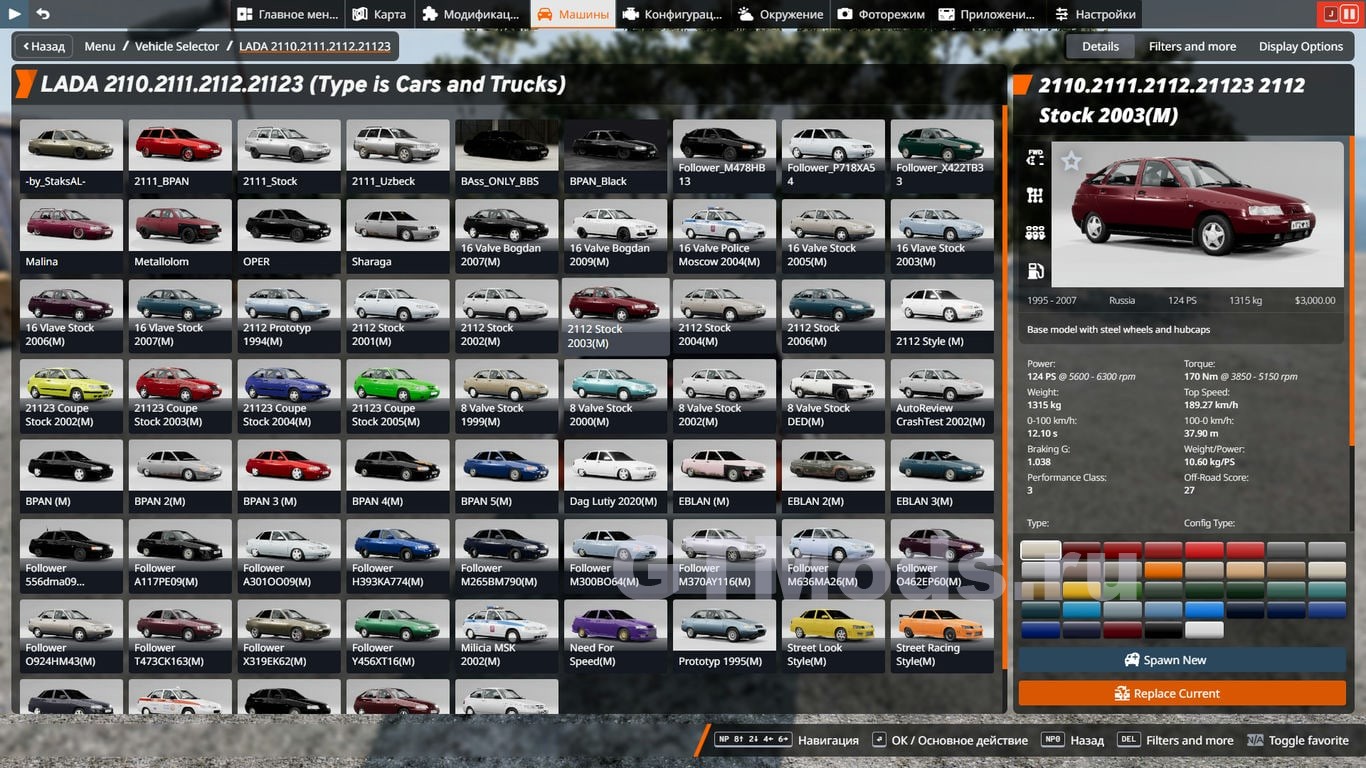
Task: Open the Фоторежим photo mode tab
Action: 881,14
